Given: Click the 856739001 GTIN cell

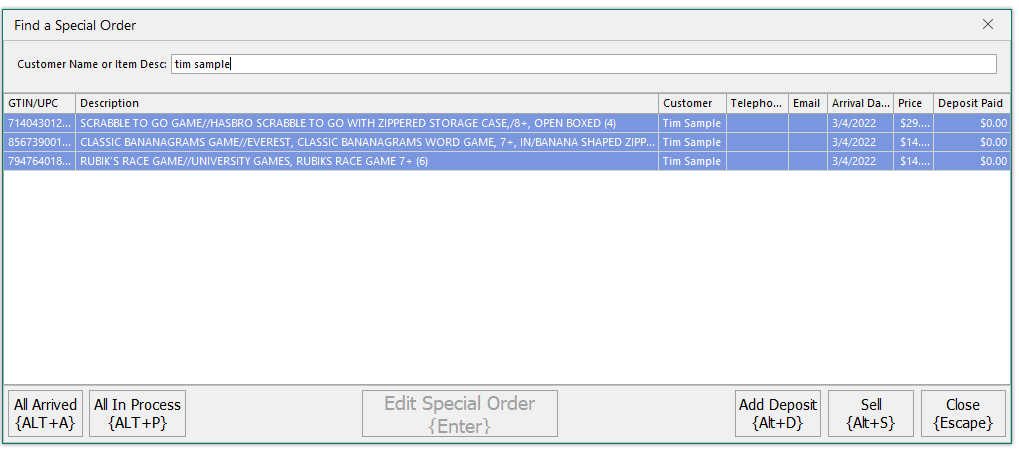Looking at the screenshot, I should click(x=40, y=142).
